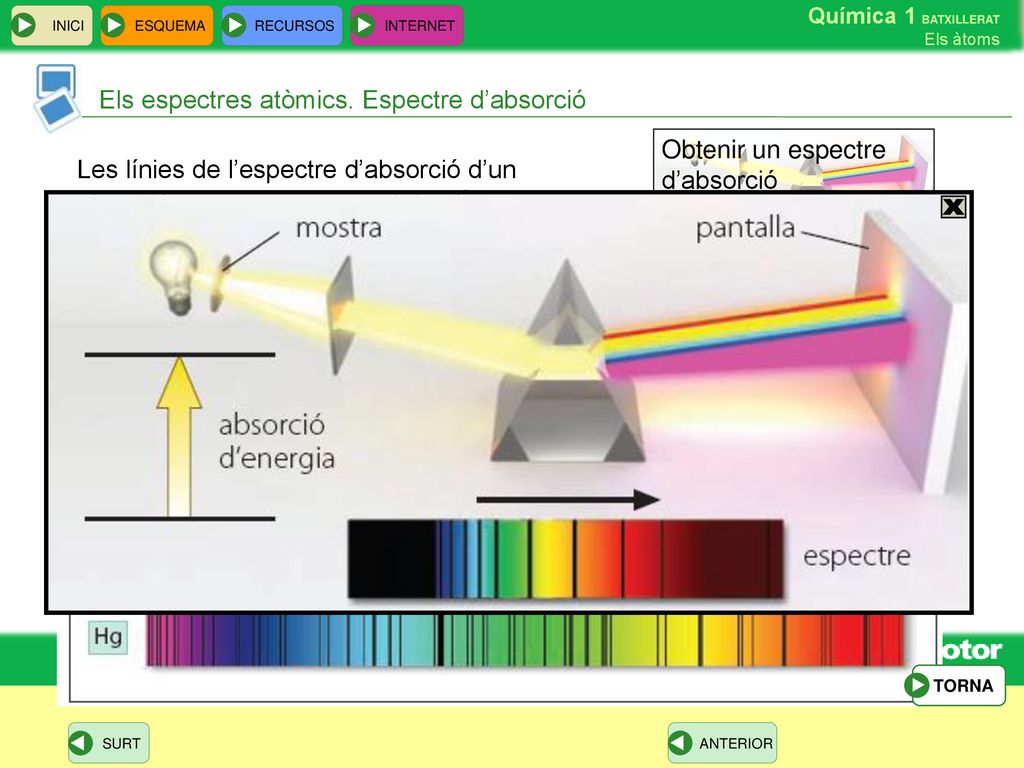
Task: Click the 'absorció d'energia' label
Action: [x=277, y=442]
